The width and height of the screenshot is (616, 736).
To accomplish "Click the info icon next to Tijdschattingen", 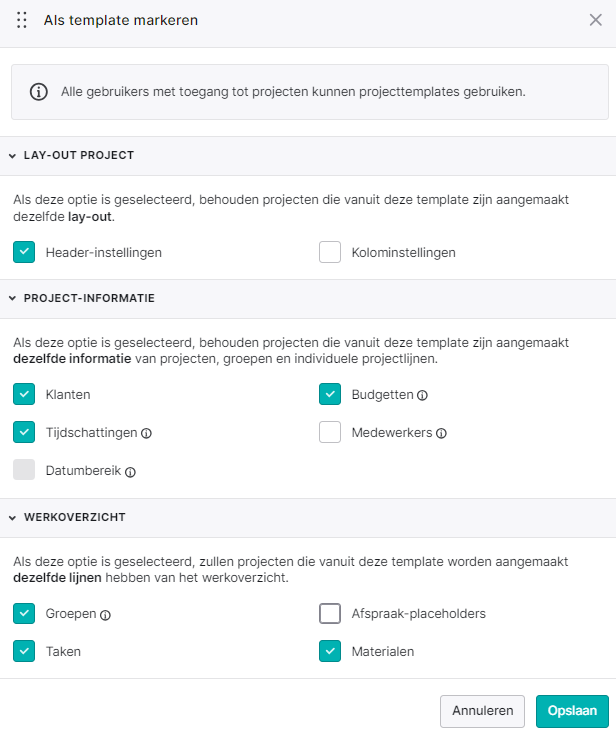I will tap(146, 433).
